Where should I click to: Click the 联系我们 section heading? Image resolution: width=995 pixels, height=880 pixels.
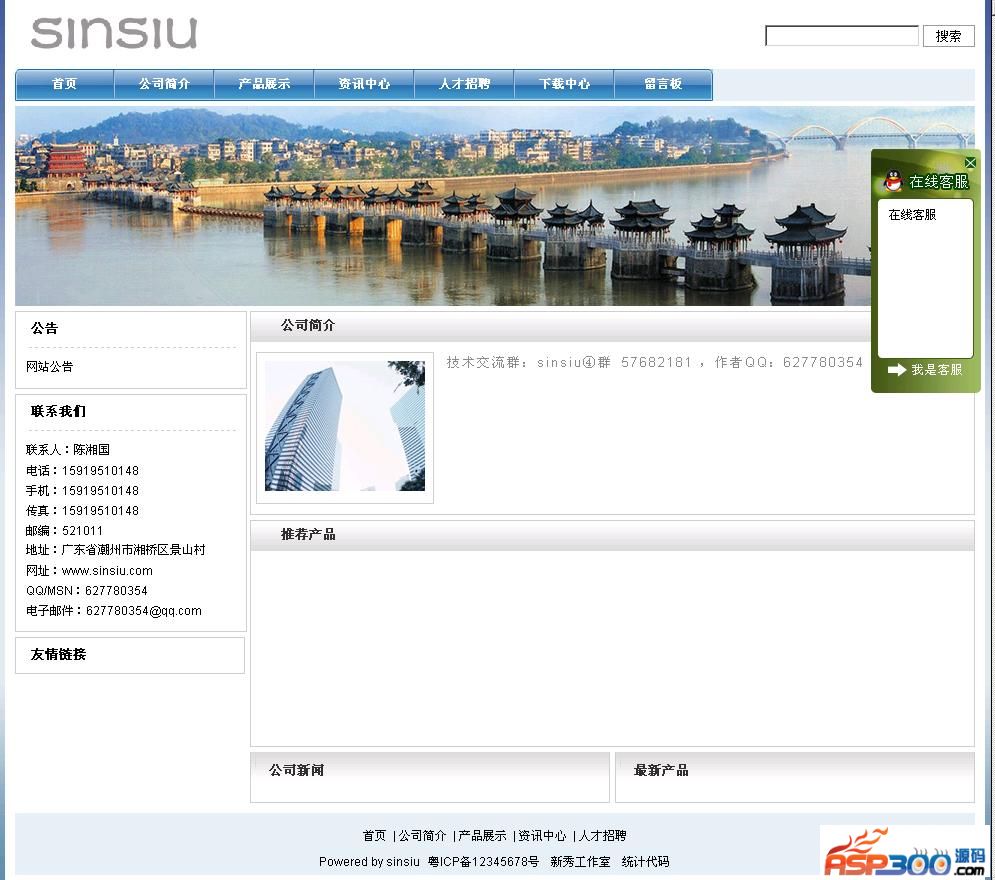(58, 411)
